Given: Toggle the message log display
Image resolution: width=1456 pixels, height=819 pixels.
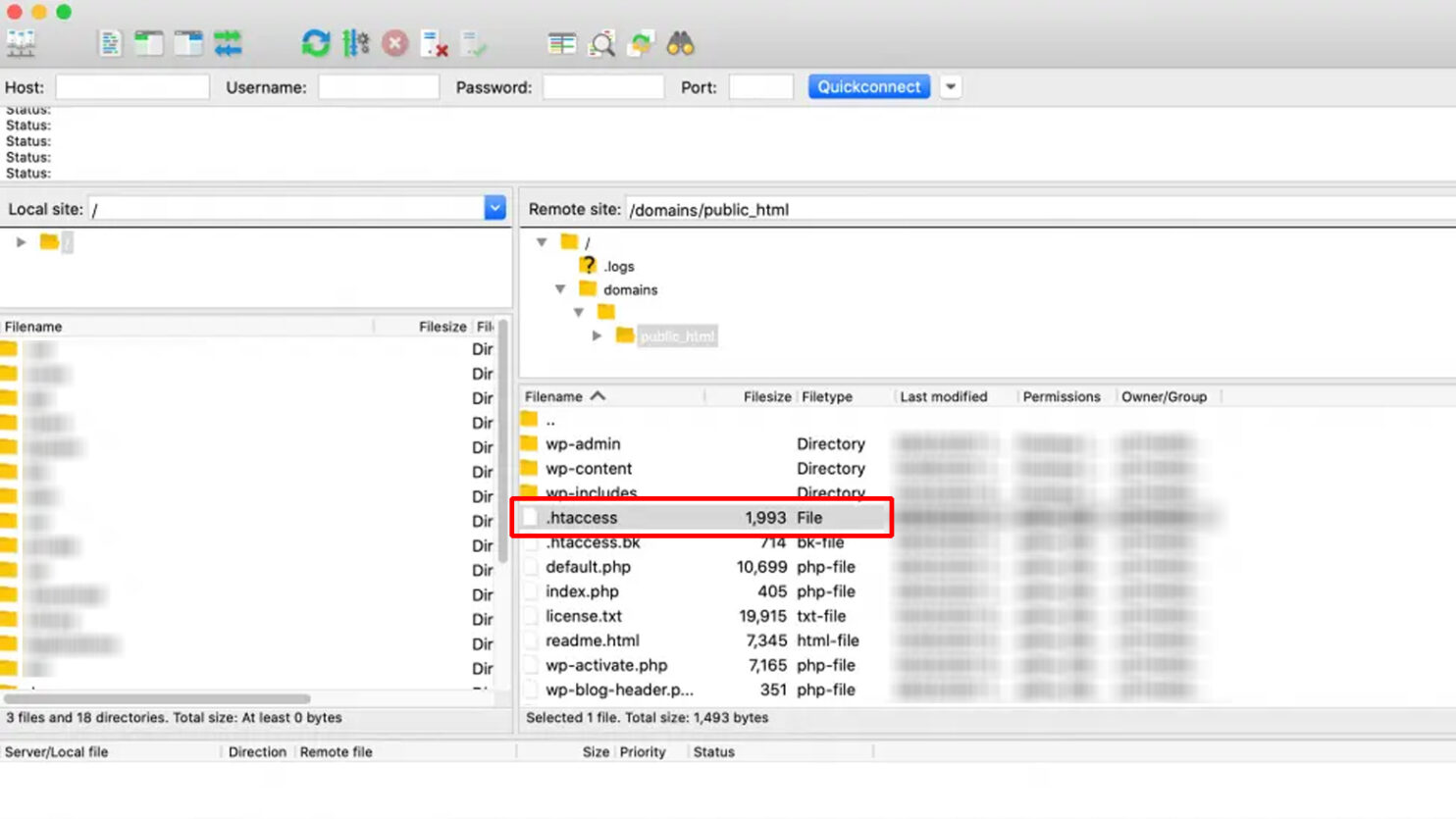Looking at the screenshot, I should [x=110, y=43].
